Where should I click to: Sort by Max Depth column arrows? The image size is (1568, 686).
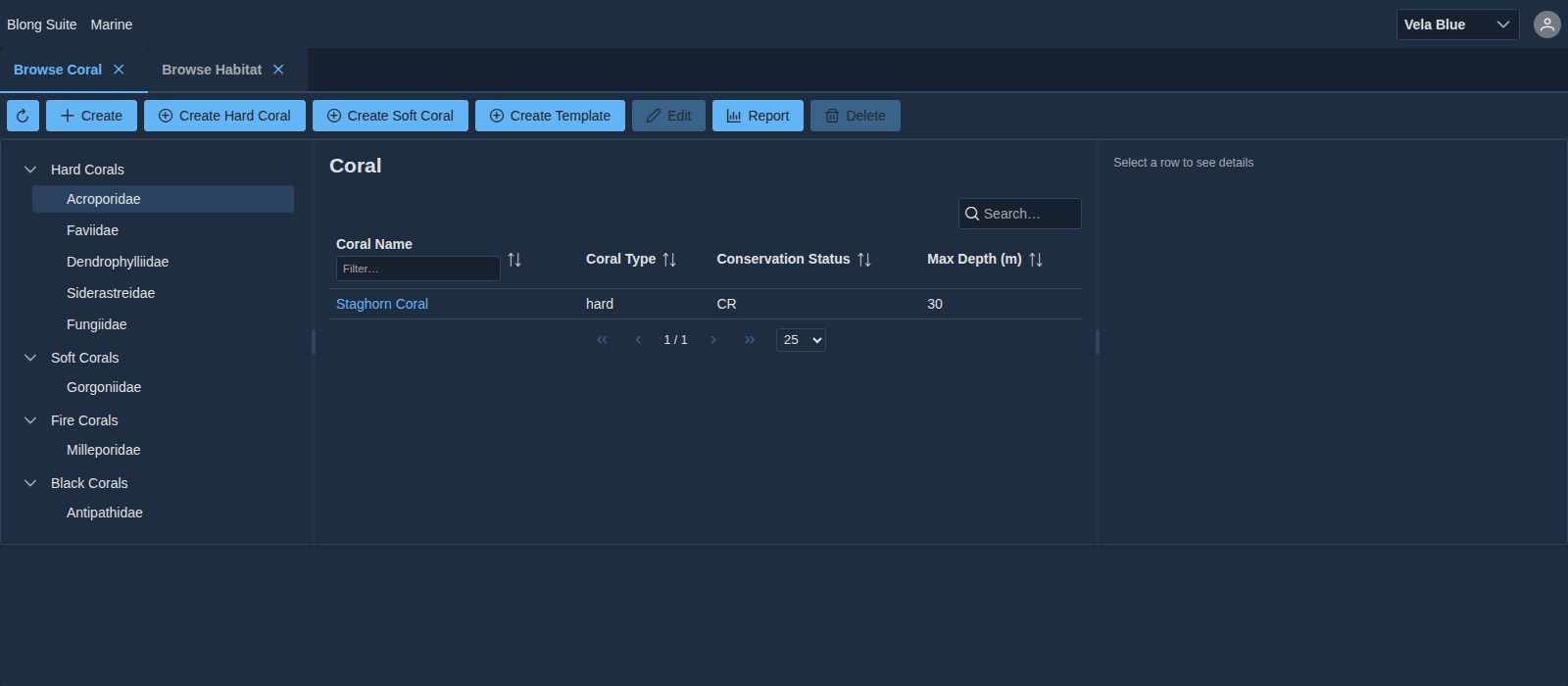point(1036,260)
